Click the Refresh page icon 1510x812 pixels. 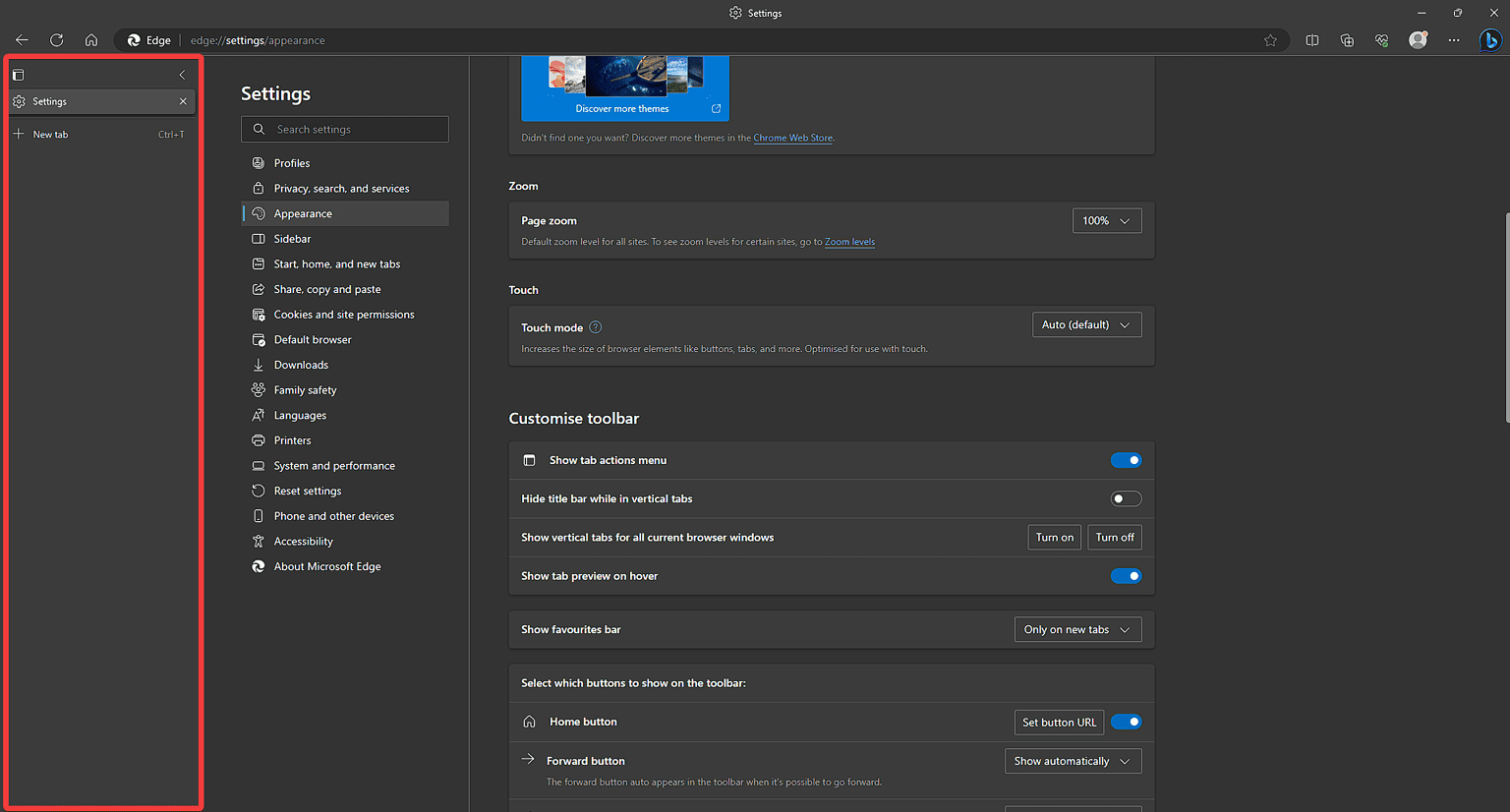coord(57,40)
